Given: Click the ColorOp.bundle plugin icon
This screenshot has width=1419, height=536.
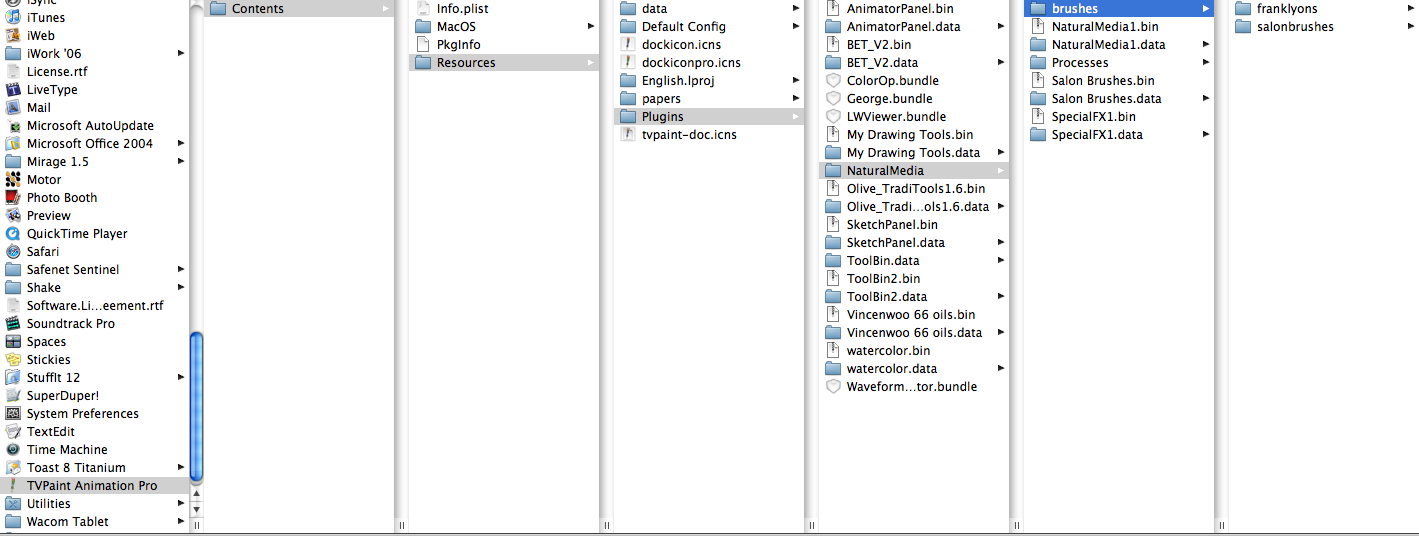Looking at the screenshot, I should 833,80.
